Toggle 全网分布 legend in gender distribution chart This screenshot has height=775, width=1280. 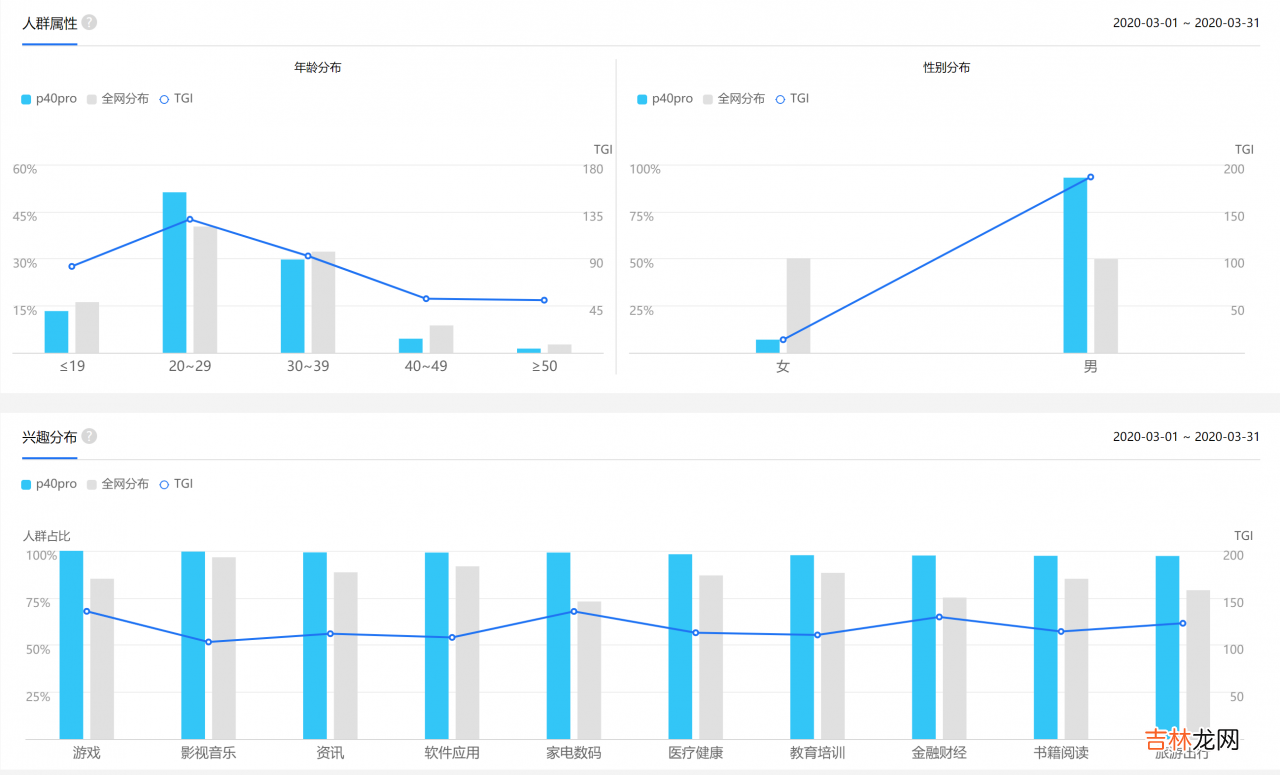click(x=734, y=99)
